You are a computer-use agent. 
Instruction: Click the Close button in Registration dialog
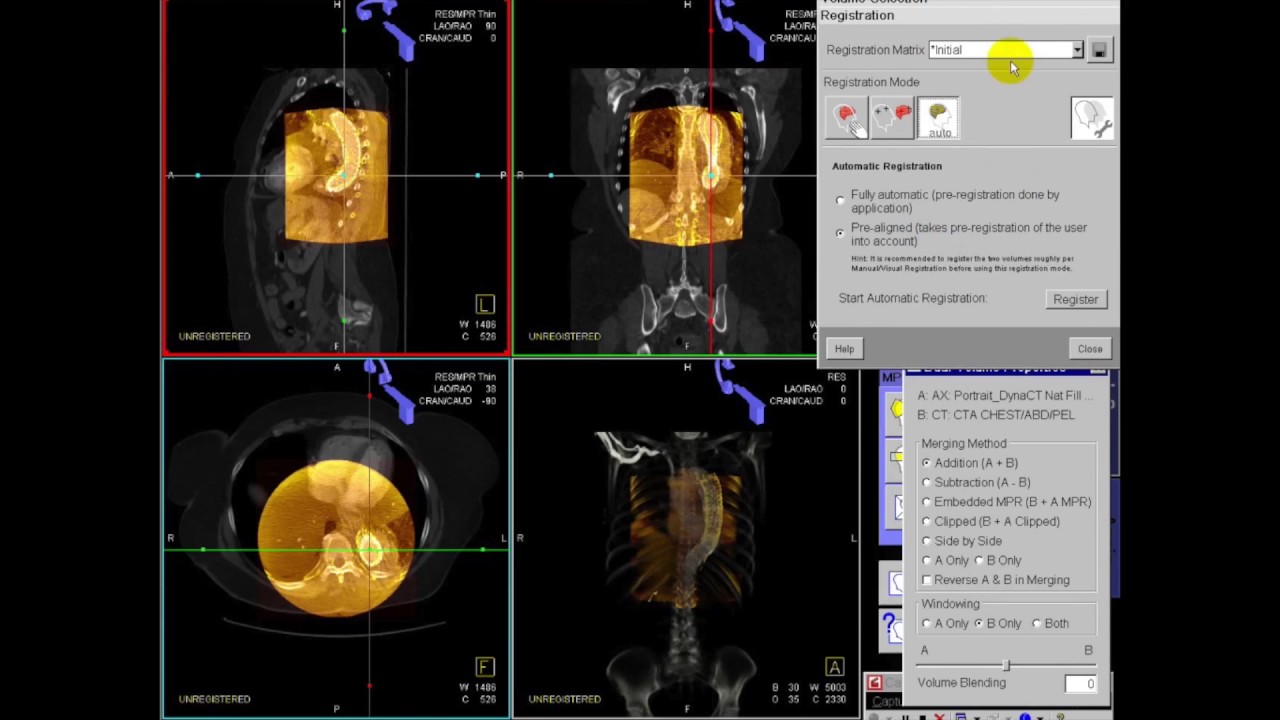click(x=1090, y=349)
